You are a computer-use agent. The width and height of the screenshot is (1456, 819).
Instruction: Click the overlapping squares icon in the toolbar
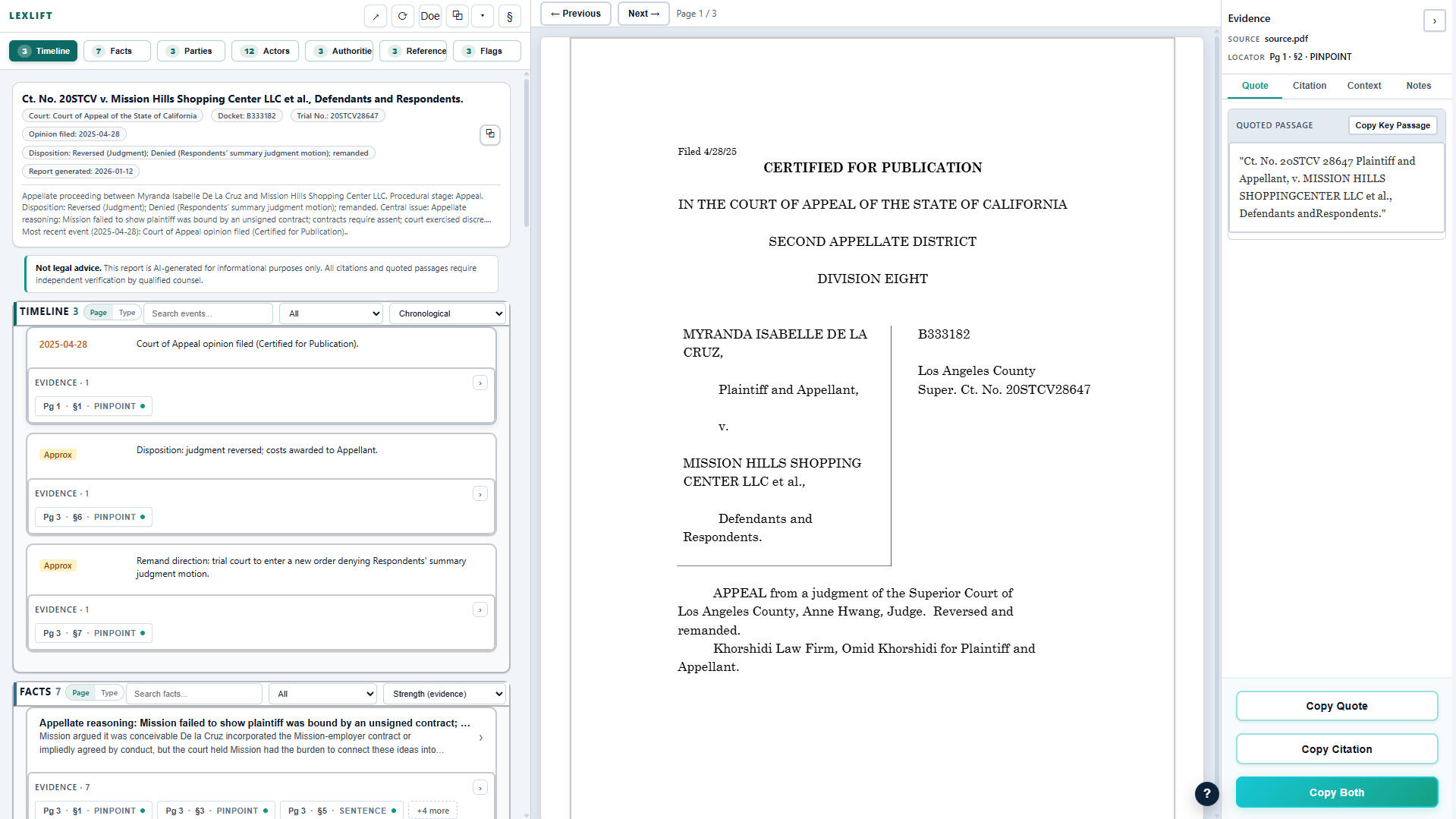(x=457, y=16)
